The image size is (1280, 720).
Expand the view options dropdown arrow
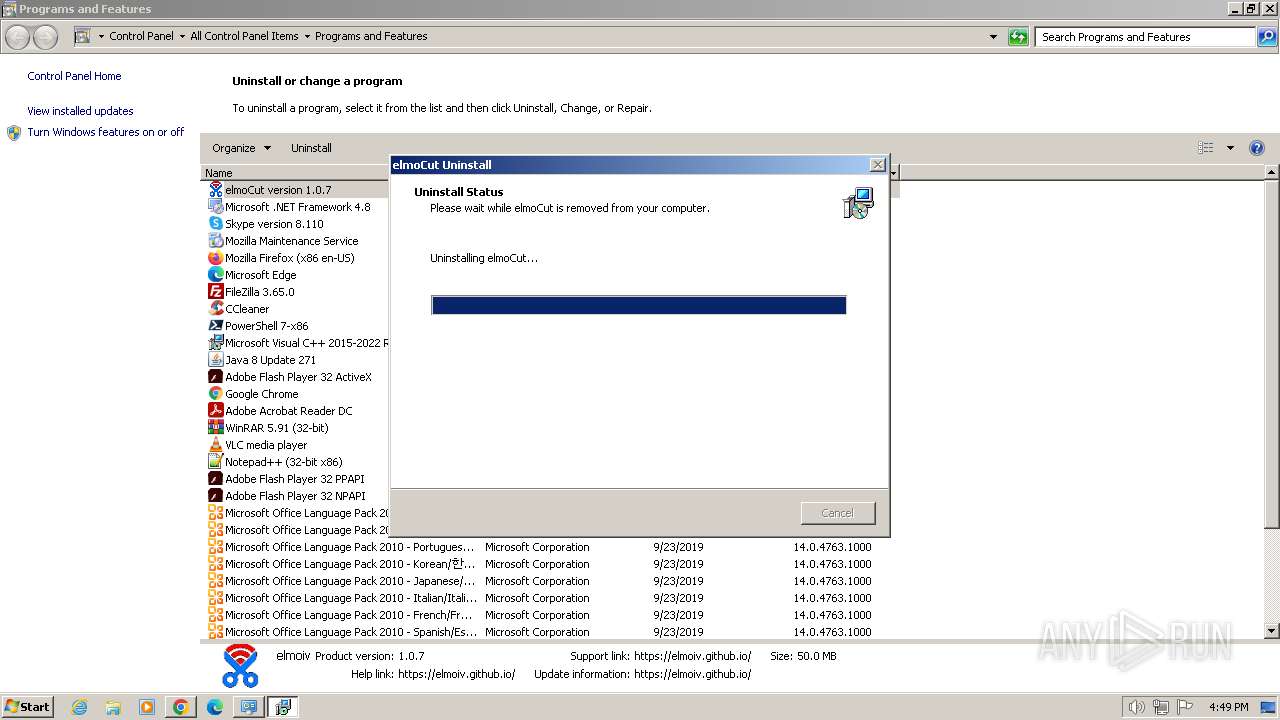(x=1230, y=148)
